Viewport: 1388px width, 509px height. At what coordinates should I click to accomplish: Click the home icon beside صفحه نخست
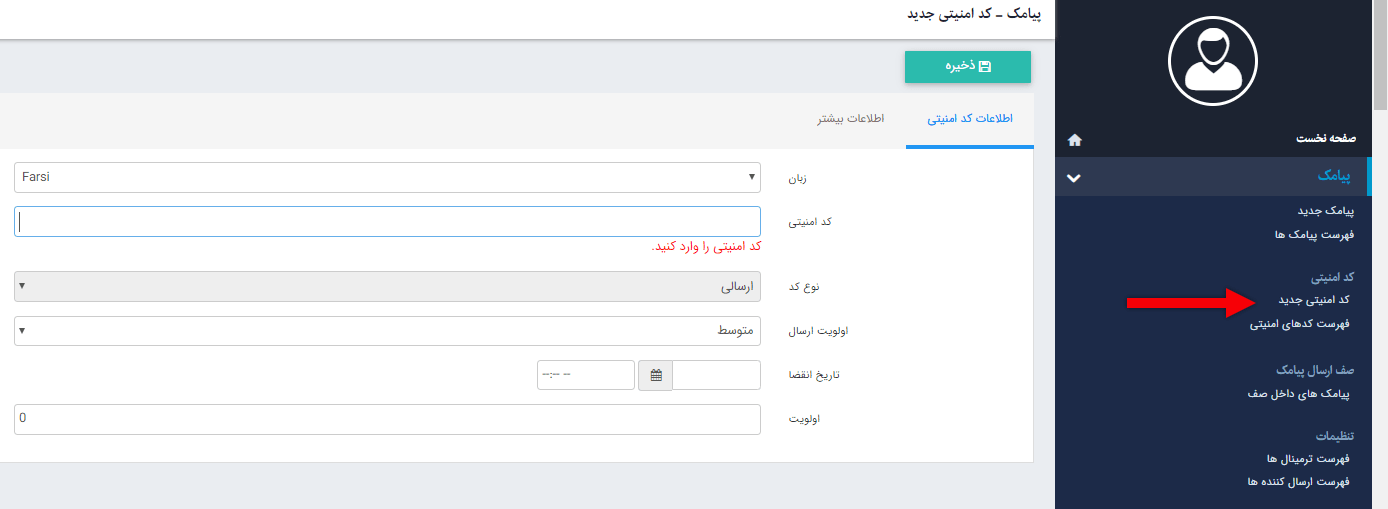tap(1075, 139)
